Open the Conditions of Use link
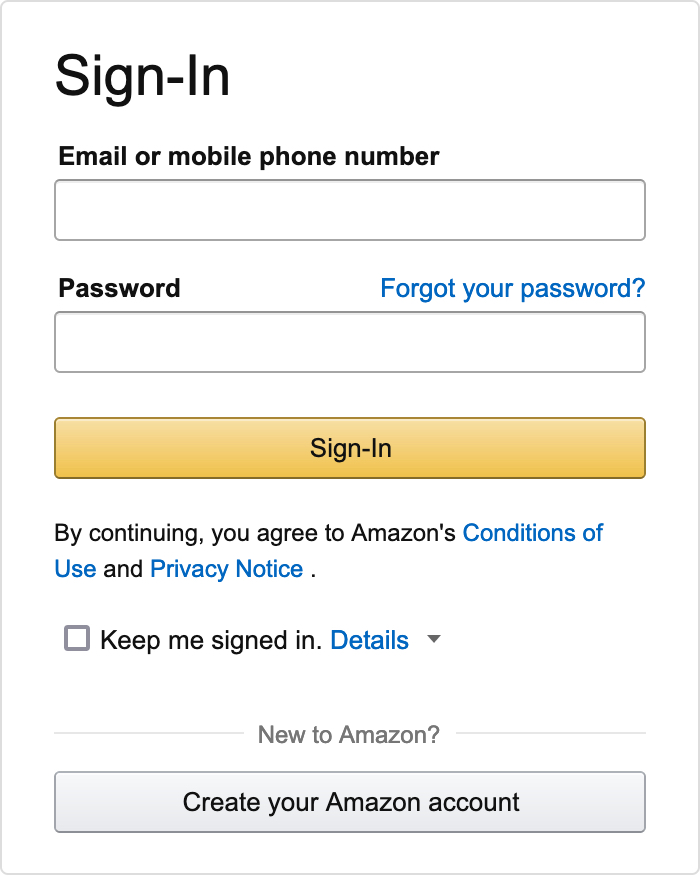The height and width of the screenshot is (876, 700). pyautogui.click(x=532, y=533)
